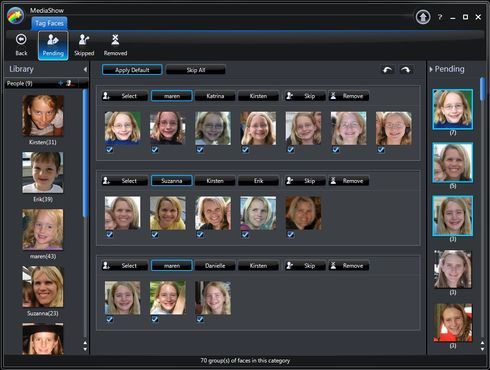The width and height of the screenshot is (490, 370).
Task: Open the Pending faces view in toolbar
Action: click(53, 46)
